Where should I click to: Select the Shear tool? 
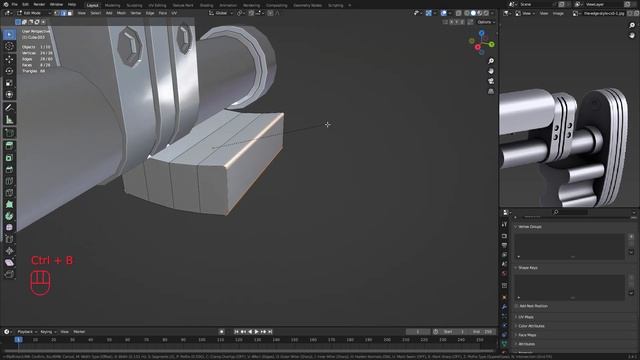(9, 262)
